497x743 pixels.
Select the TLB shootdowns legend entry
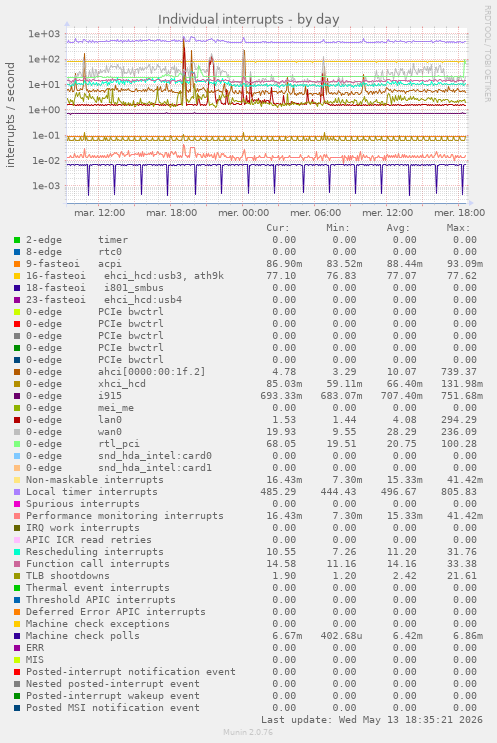click(x=68, y=576)
